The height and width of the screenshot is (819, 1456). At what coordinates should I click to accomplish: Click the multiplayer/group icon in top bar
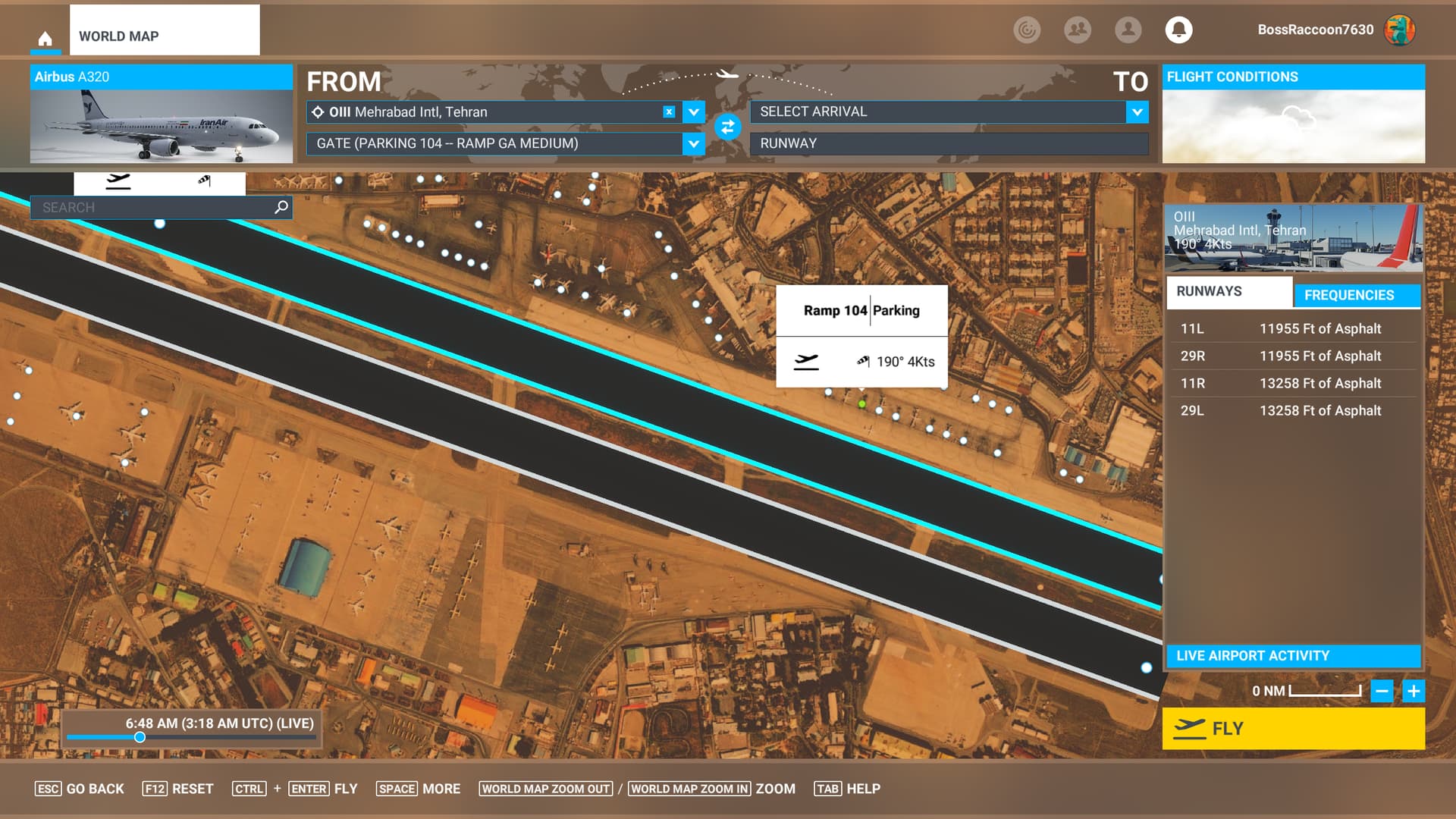(1078, 29)
